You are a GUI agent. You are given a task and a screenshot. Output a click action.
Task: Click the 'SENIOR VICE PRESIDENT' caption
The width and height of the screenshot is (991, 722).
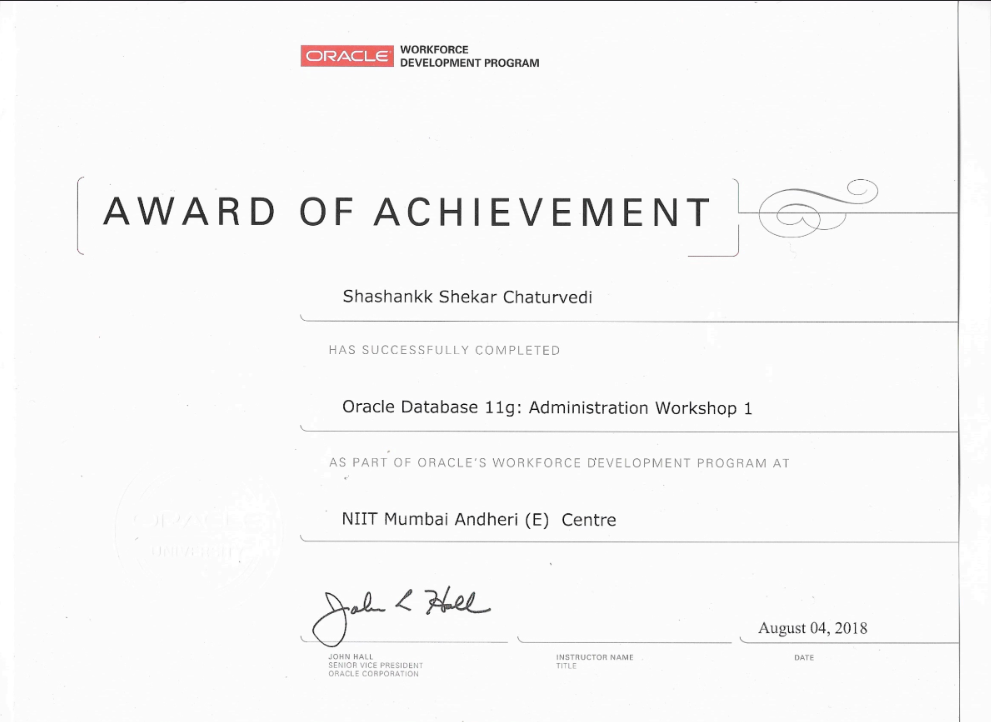point(375,665)
